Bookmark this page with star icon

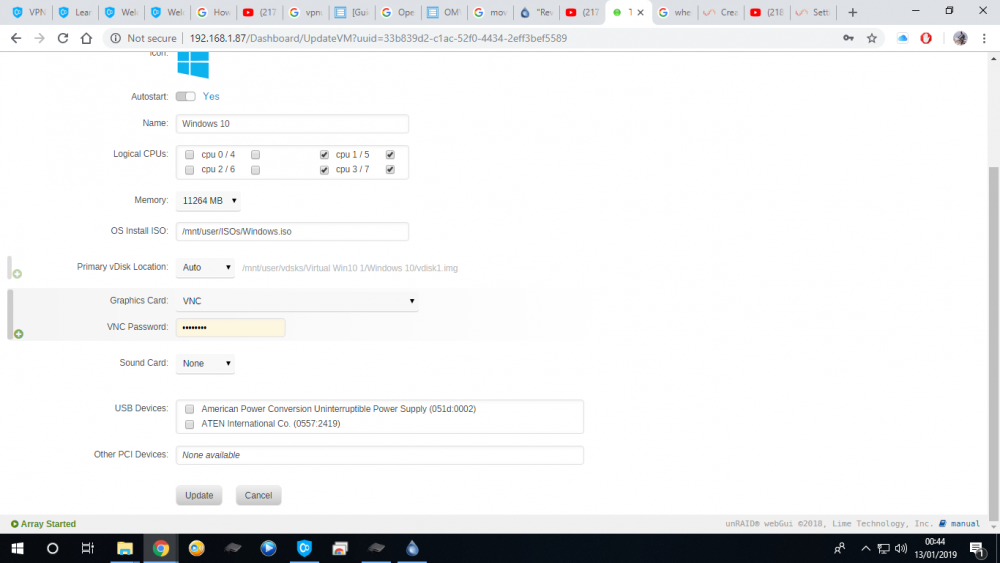[872, 38]
